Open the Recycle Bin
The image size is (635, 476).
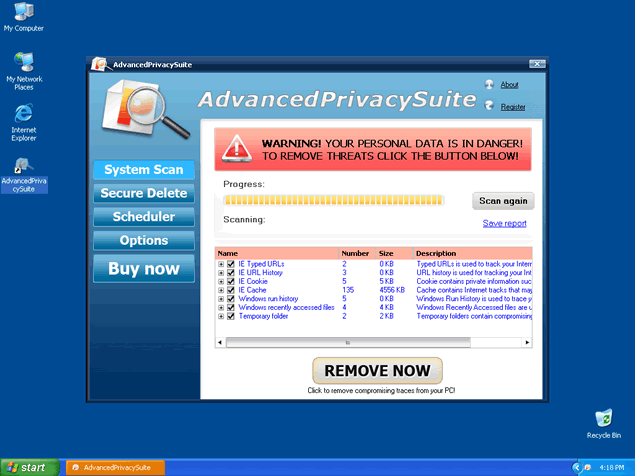point(603,418)
